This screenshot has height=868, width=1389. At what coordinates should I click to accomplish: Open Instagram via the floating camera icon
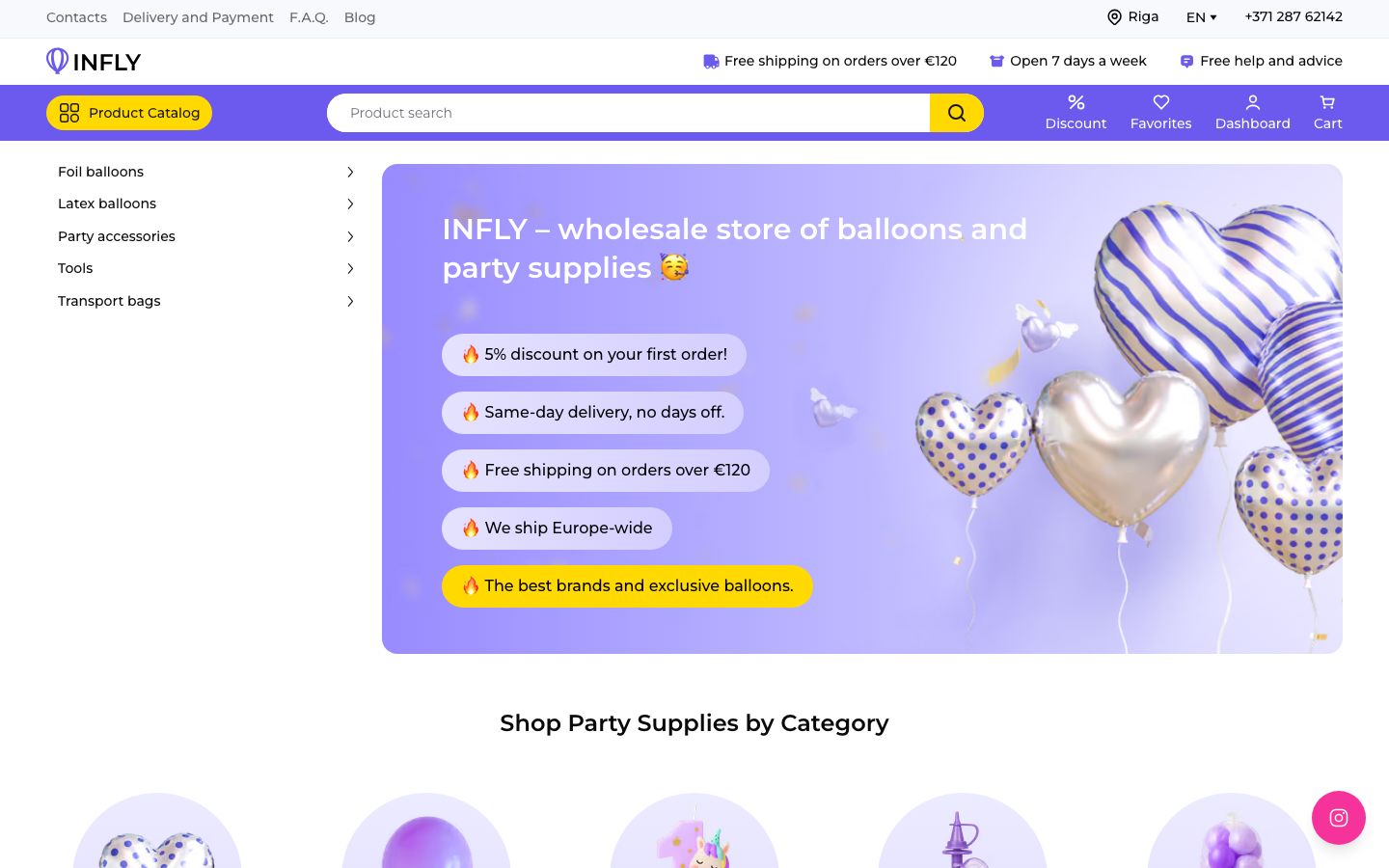pos(1339,818)
